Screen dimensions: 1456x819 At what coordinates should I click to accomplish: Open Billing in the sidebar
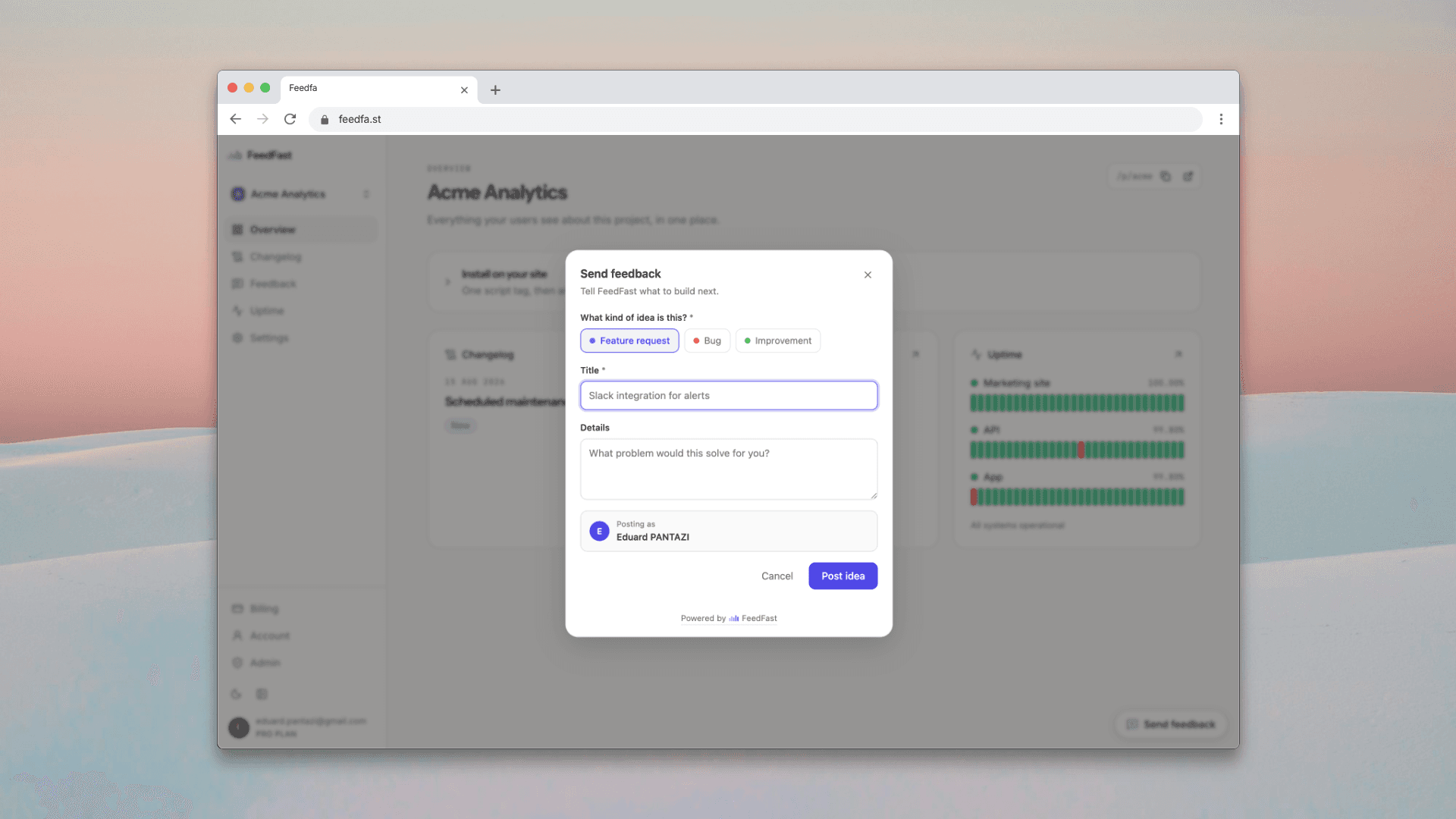click(302, 609)
